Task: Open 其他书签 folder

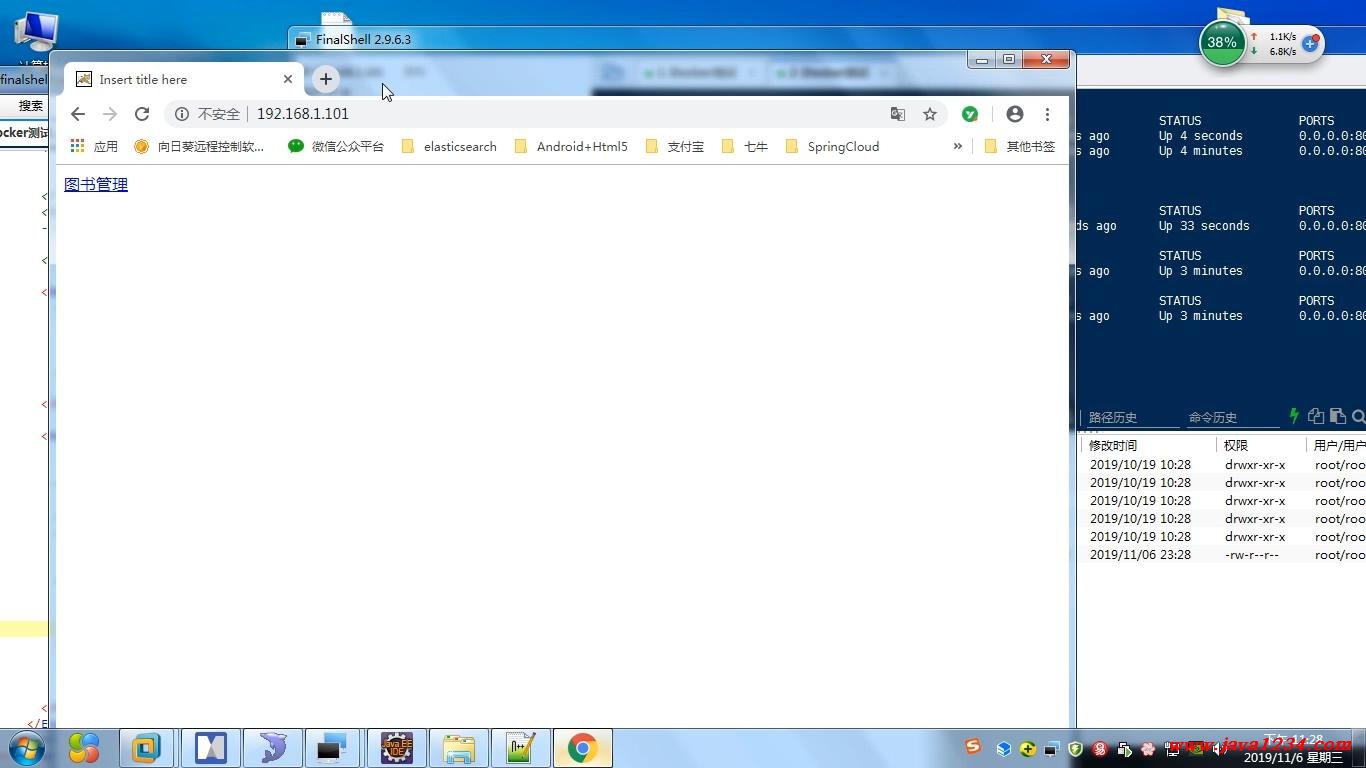Action: tap(1020, 146)
